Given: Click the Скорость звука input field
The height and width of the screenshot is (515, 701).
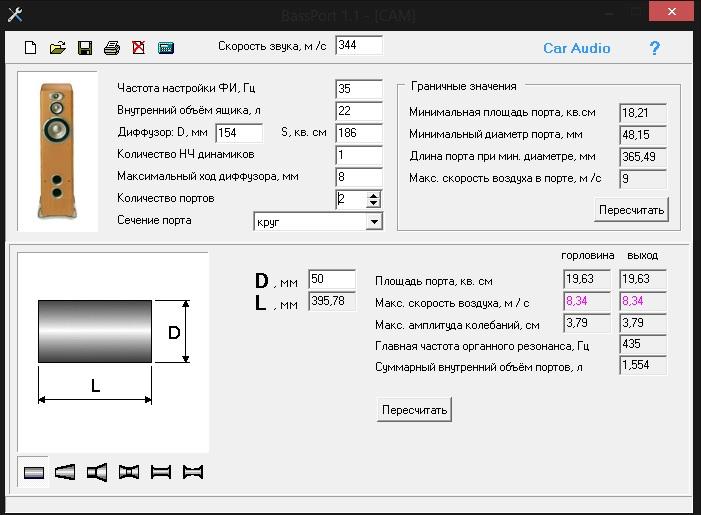Looking at the screenshot, I should click(358, 46).
